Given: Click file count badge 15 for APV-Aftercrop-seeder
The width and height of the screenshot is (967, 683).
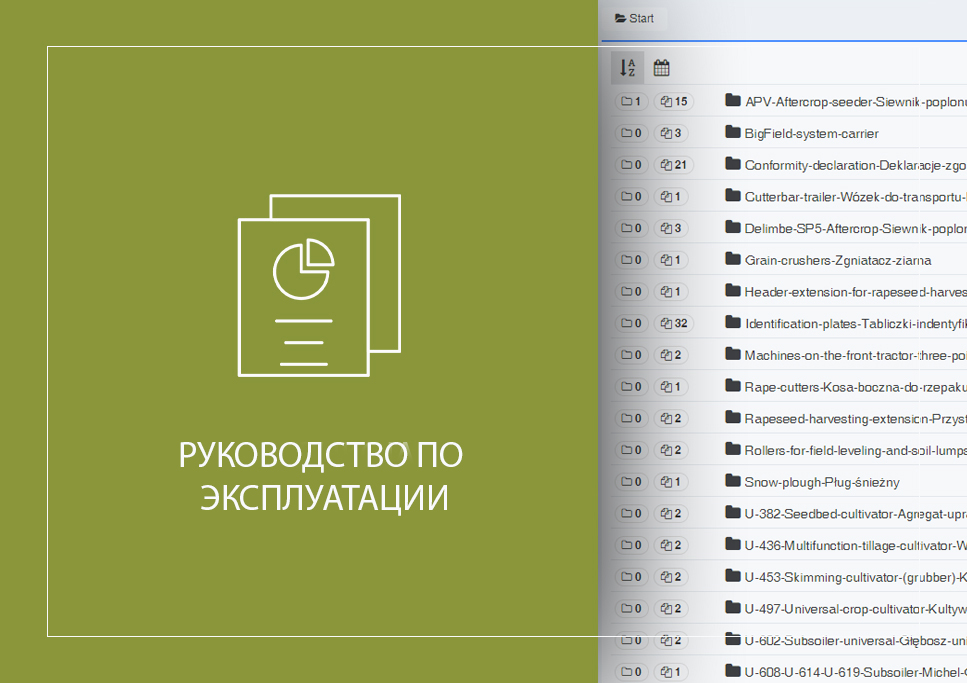Looking at the screenshot, I should coord(673,101).
